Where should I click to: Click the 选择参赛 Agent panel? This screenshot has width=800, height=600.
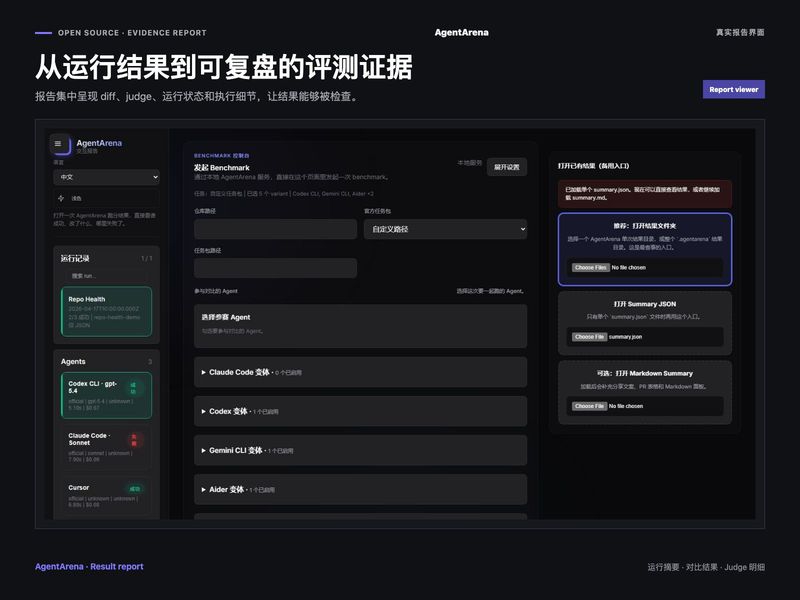tap(360, 326)
